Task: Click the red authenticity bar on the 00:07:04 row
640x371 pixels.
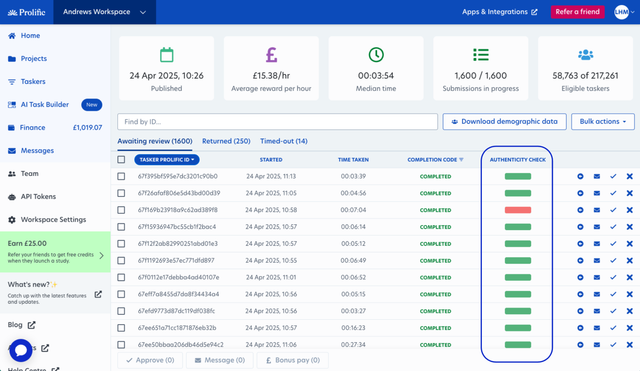Action: point(518,210)
